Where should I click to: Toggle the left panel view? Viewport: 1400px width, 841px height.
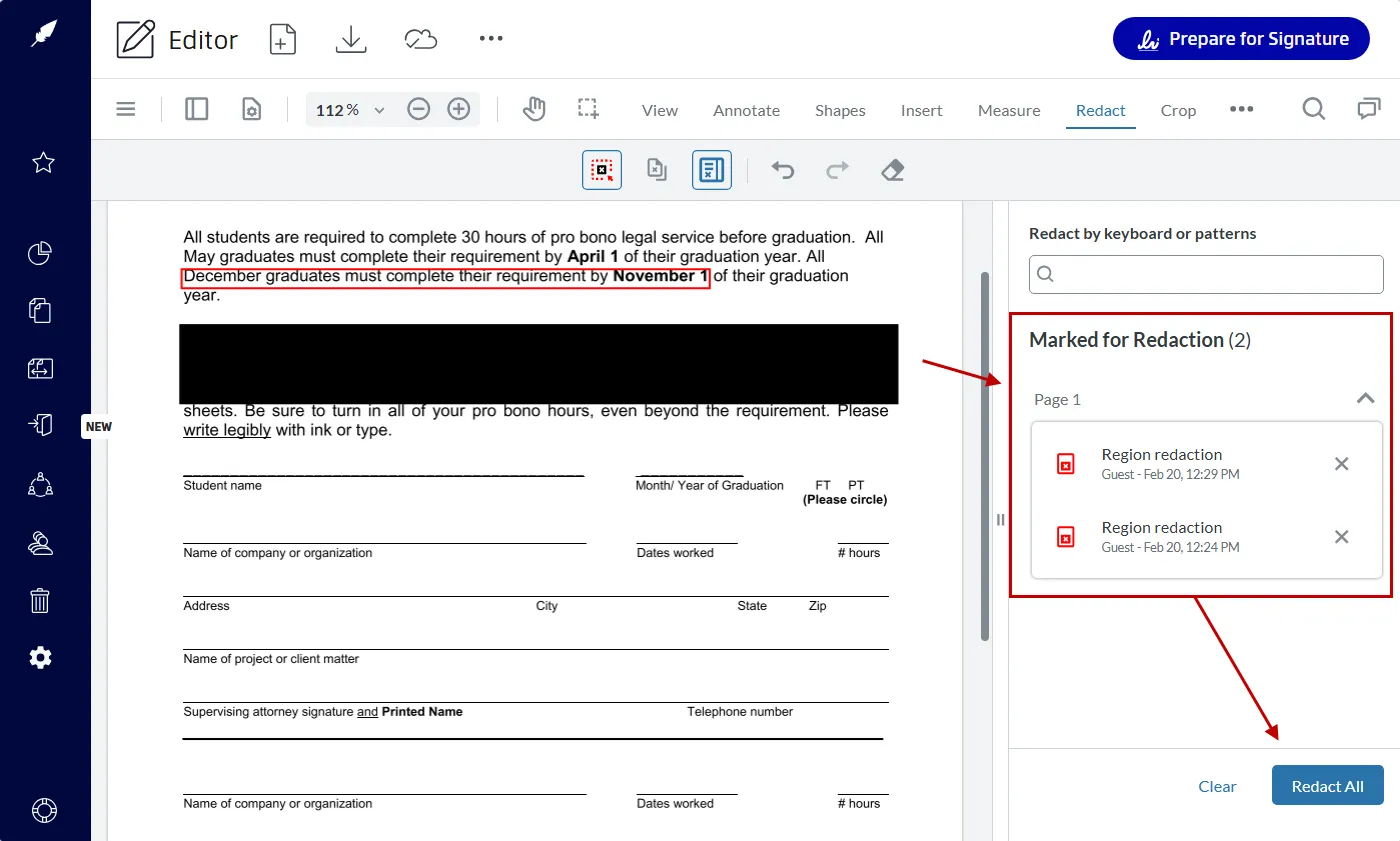pos(197,109)
